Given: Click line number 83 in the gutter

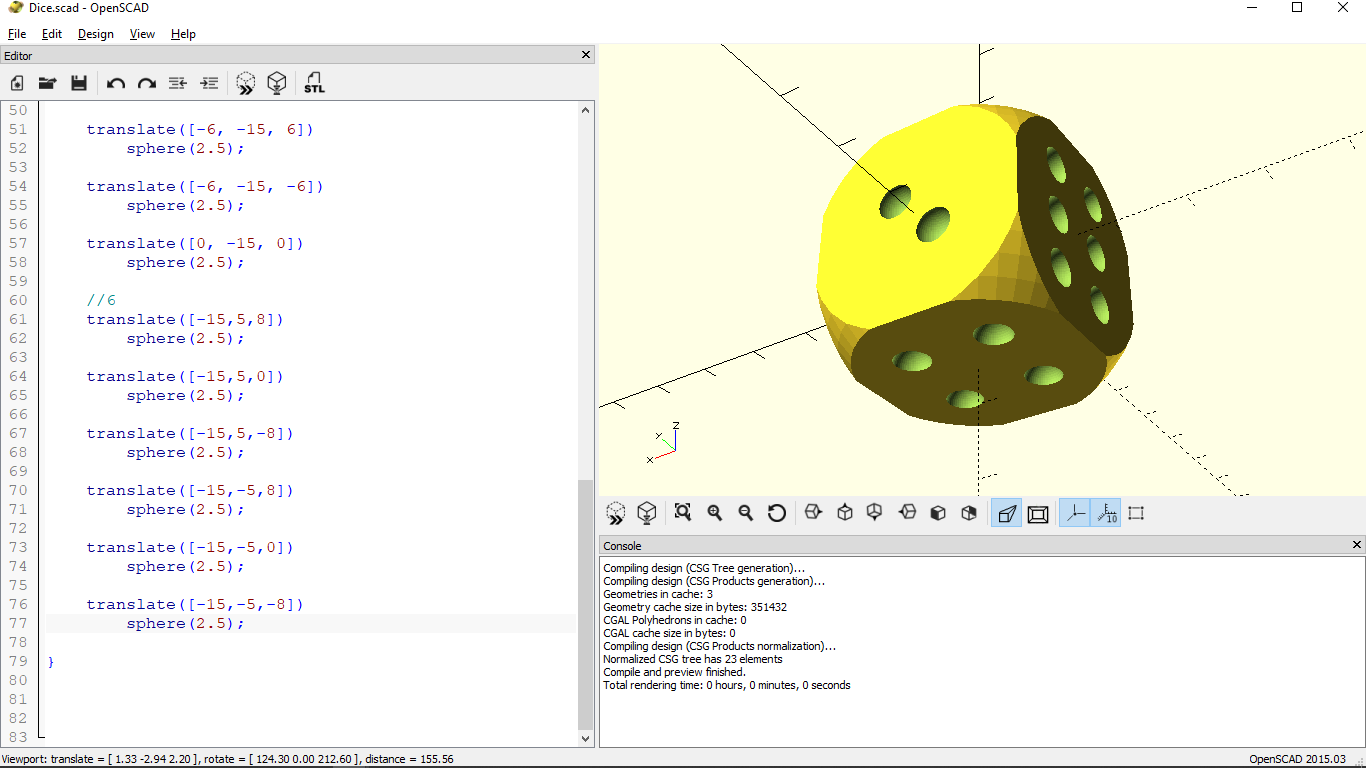Looking at the screenshot, I should 18,737.
